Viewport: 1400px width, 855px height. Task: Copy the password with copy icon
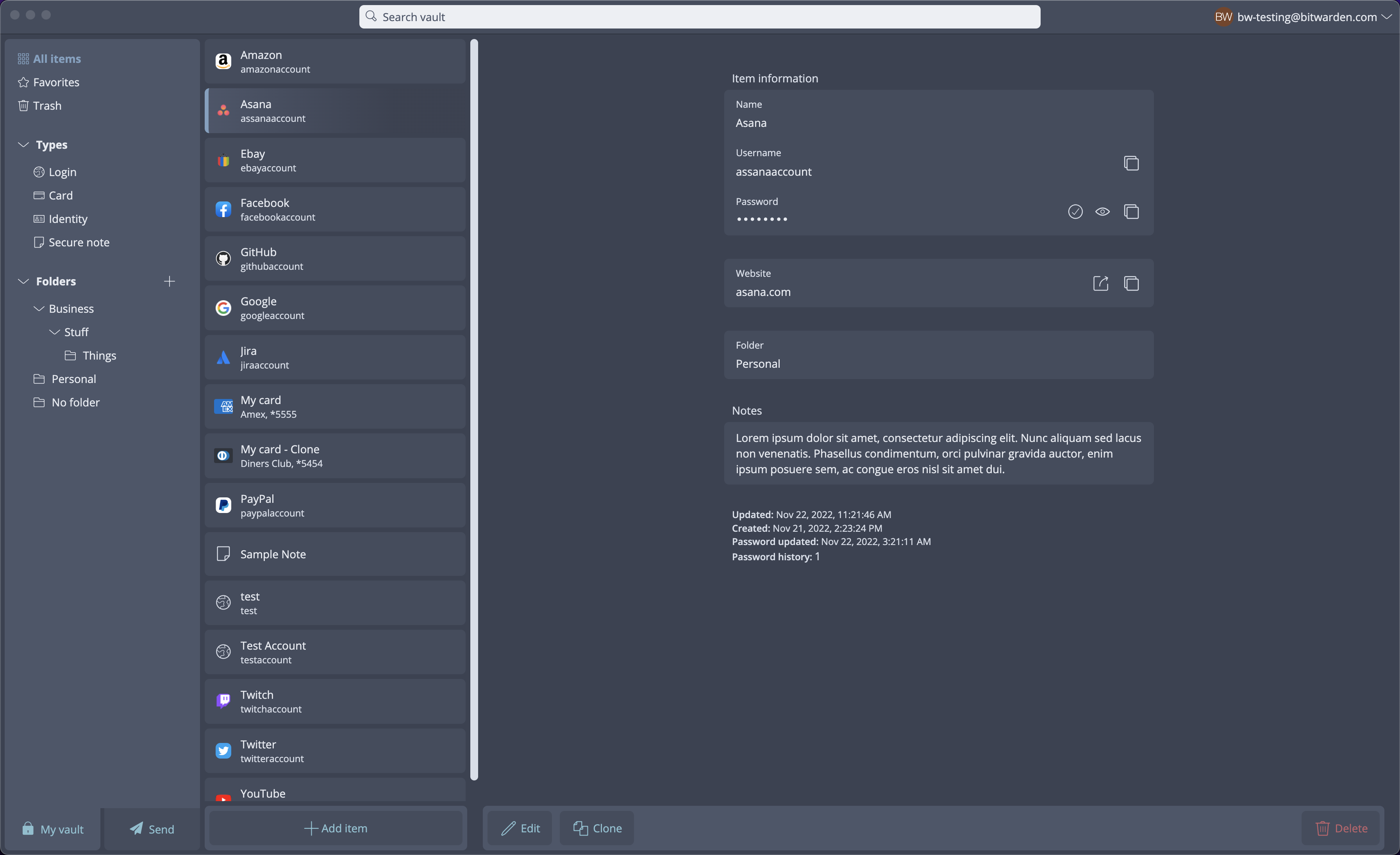click(x=1131, y=212)
